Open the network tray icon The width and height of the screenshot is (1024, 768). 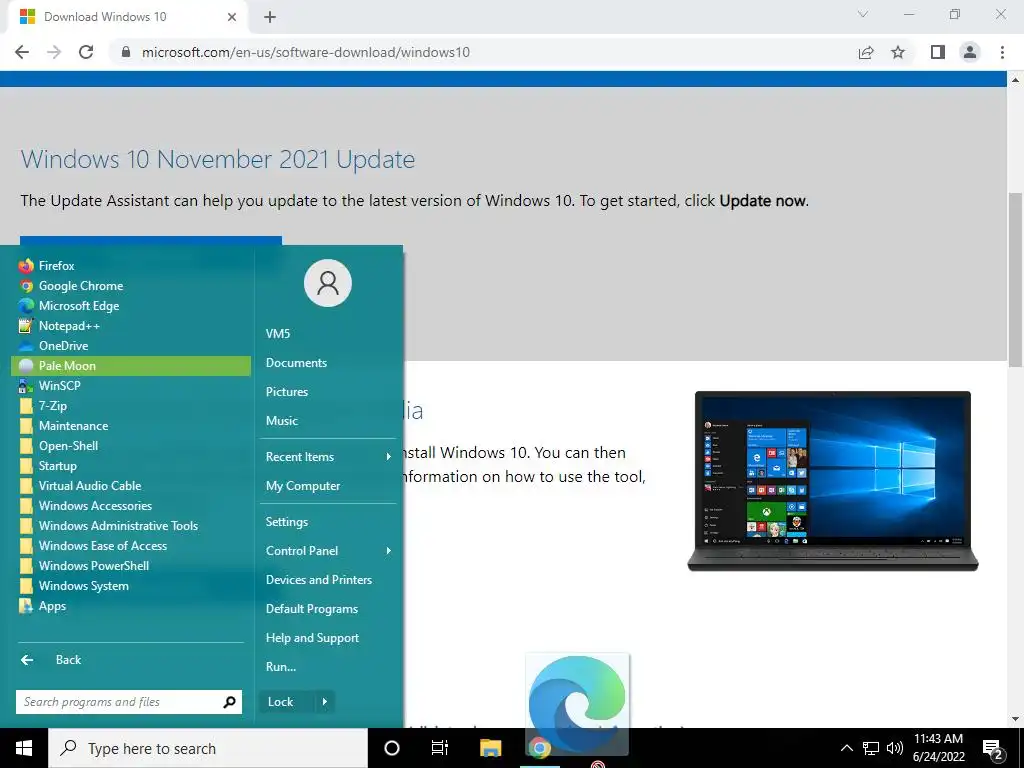click(x=871, y=748)
